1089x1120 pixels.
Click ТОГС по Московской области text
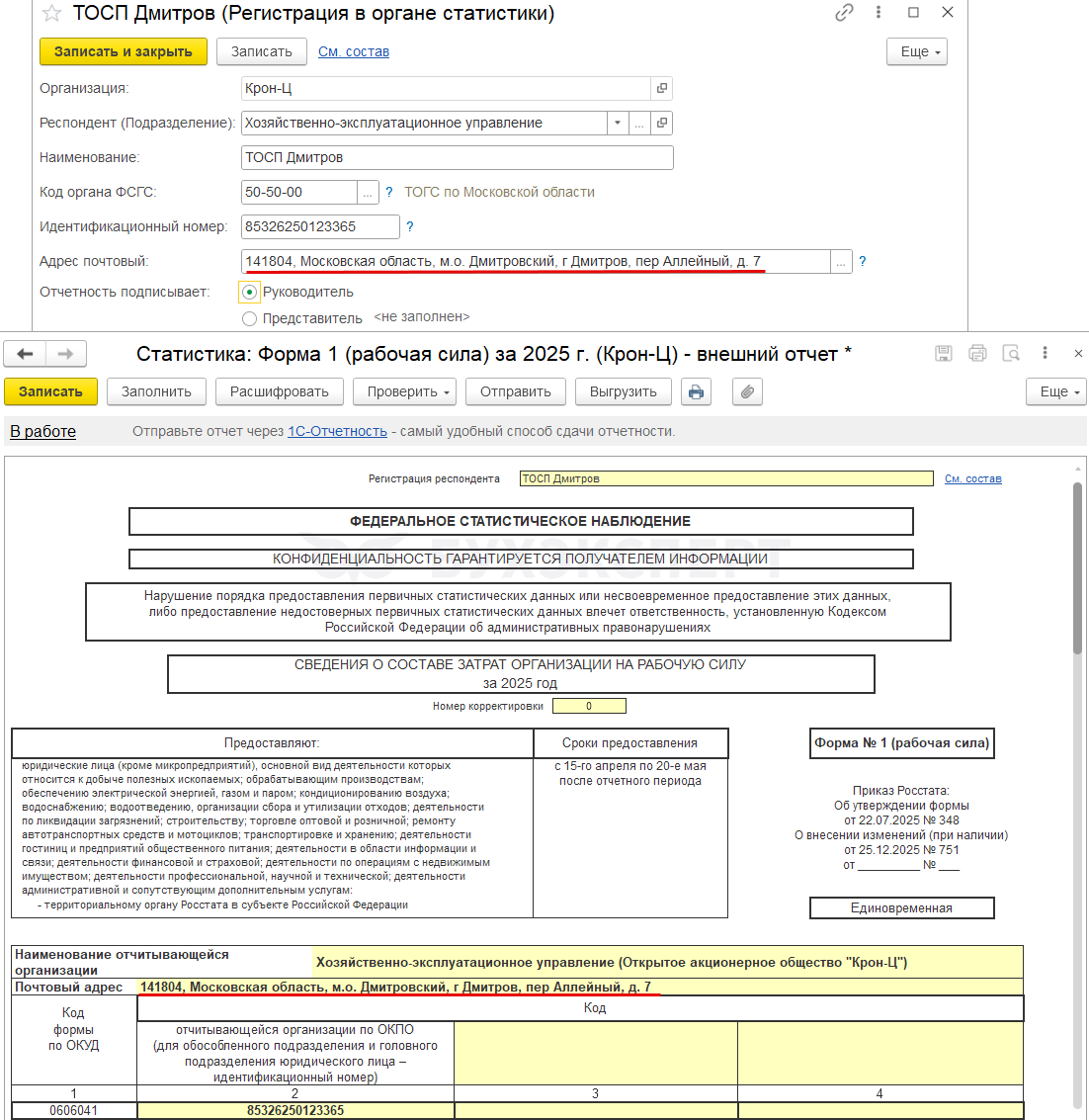point(499,192)
